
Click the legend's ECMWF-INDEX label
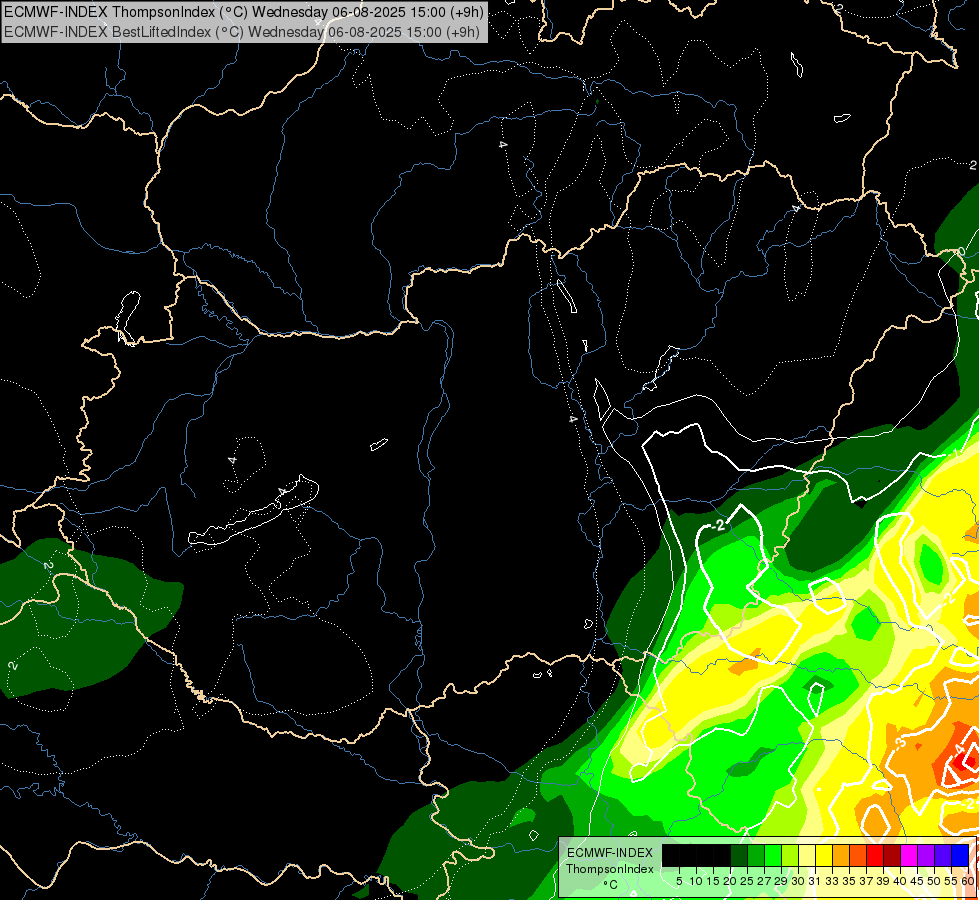[610, 853]
